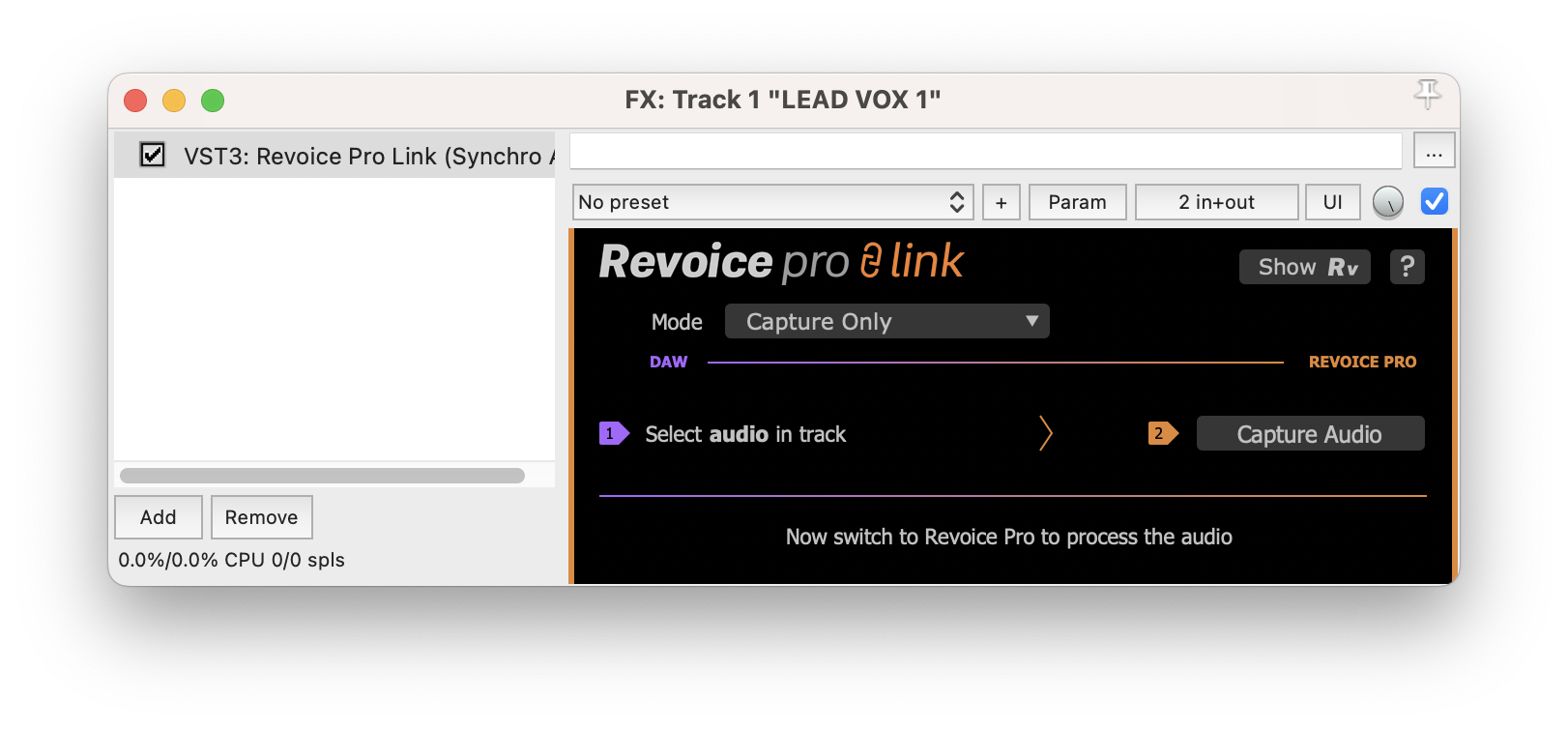
Task: Click the orange chevron arrow between steps
Action: tap(1045, 433)
